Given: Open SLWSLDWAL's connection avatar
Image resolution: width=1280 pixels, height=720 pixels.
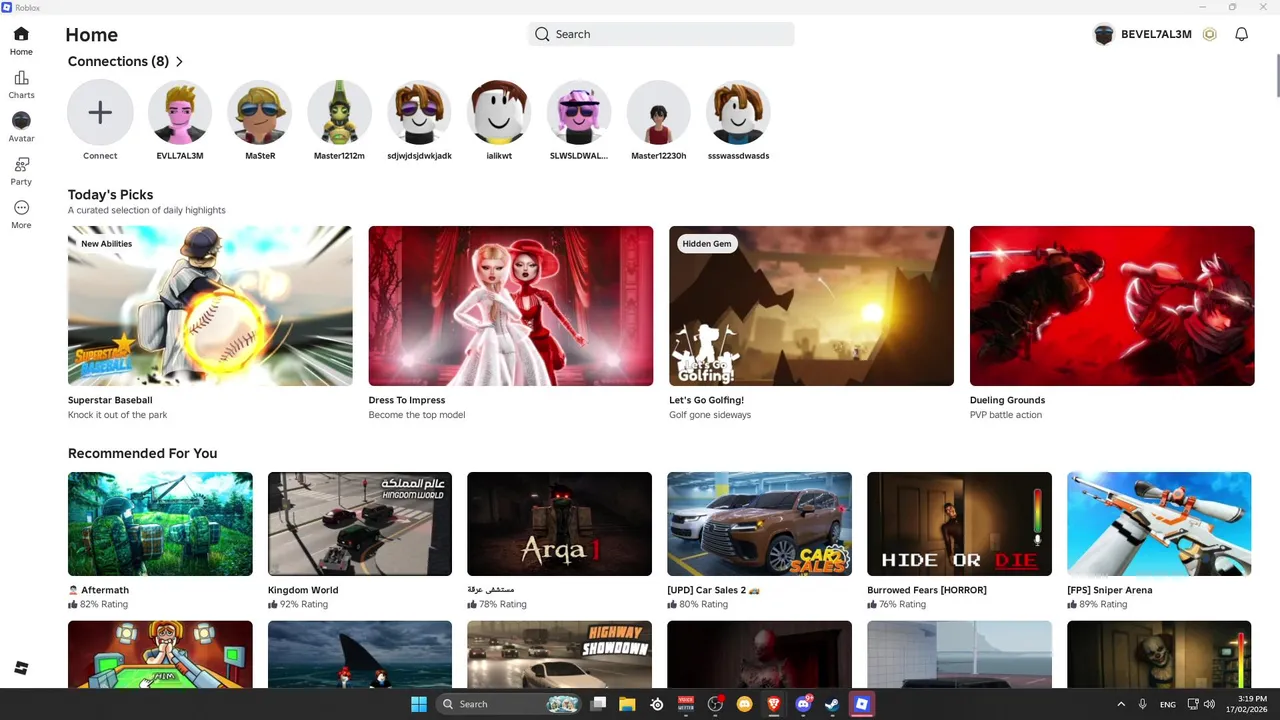Looking at the screenshot, I should (x=579, y=113).
